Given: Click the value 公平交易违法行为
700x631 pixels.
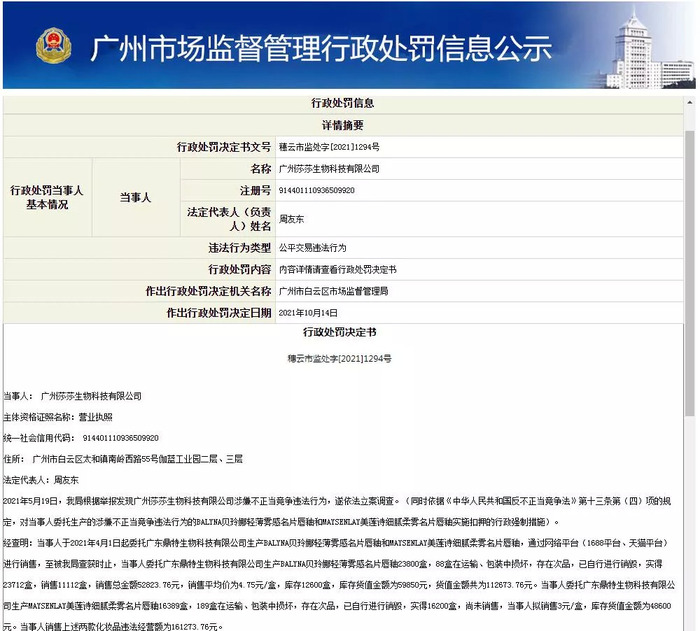Looking at the screenshot, I should (x=312, y=248).
